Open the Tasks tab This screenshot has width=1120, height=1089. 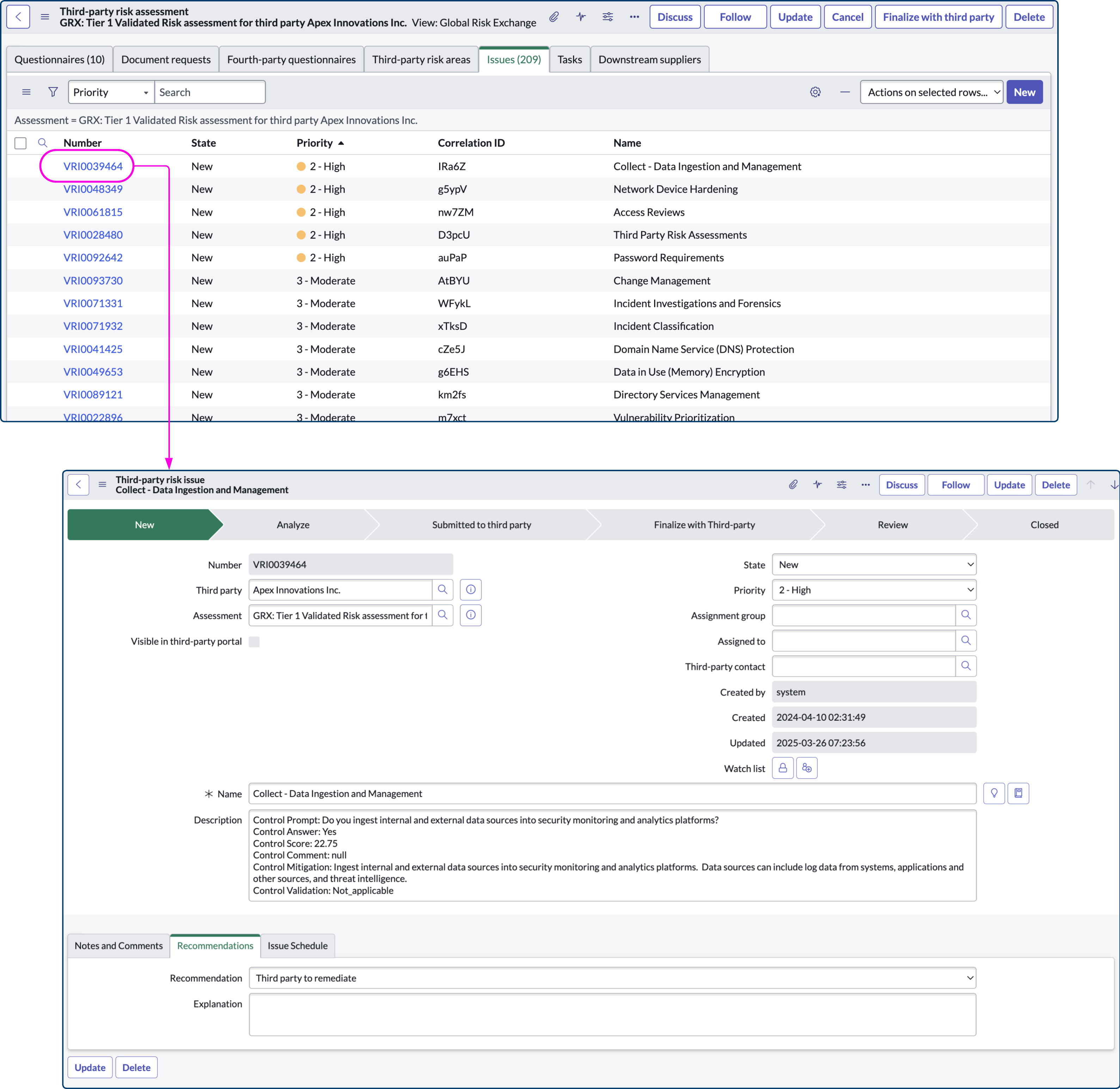click(570, 60)
